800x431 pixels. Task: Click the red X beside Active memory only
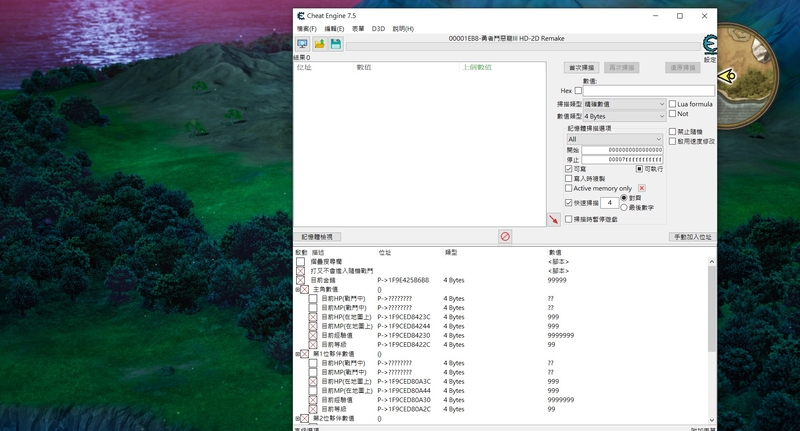(x=642, y=188)
